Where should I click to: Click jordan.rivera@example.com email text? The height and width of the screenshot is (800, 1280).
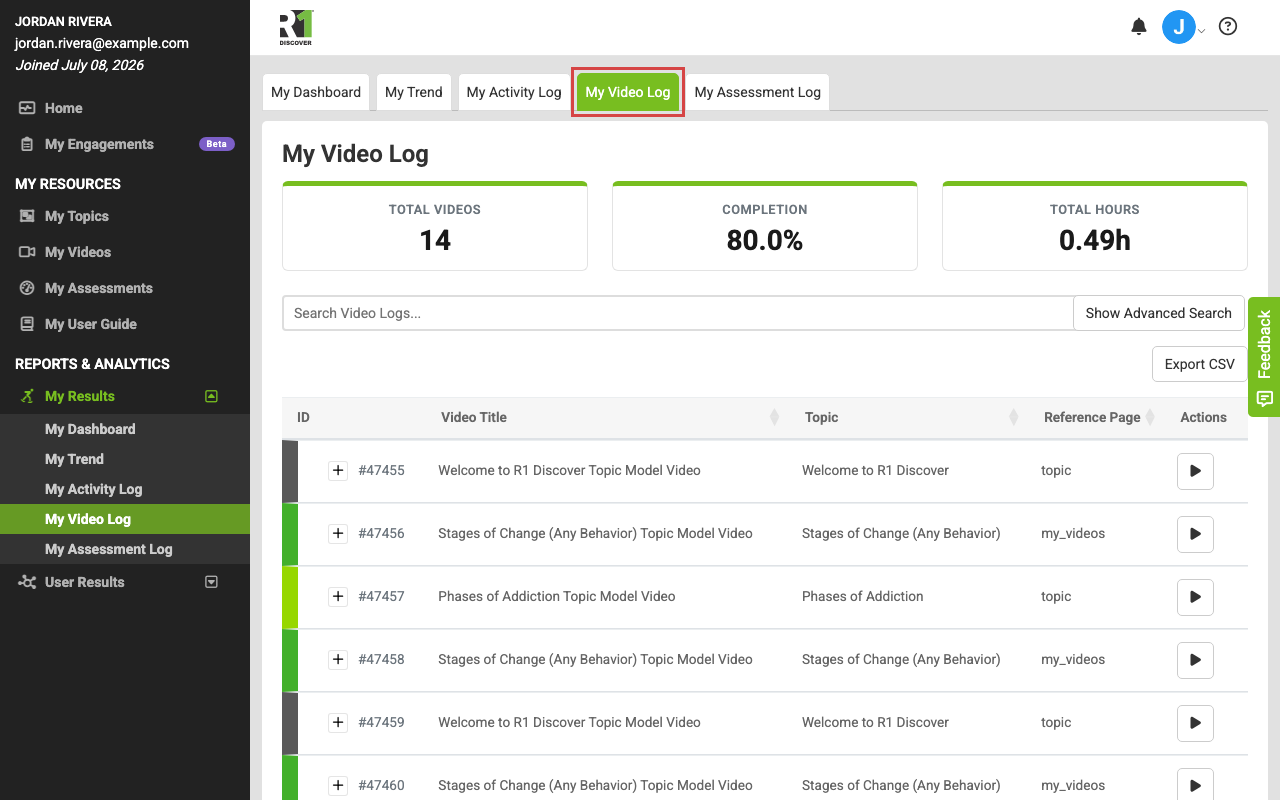coord(102,43)
